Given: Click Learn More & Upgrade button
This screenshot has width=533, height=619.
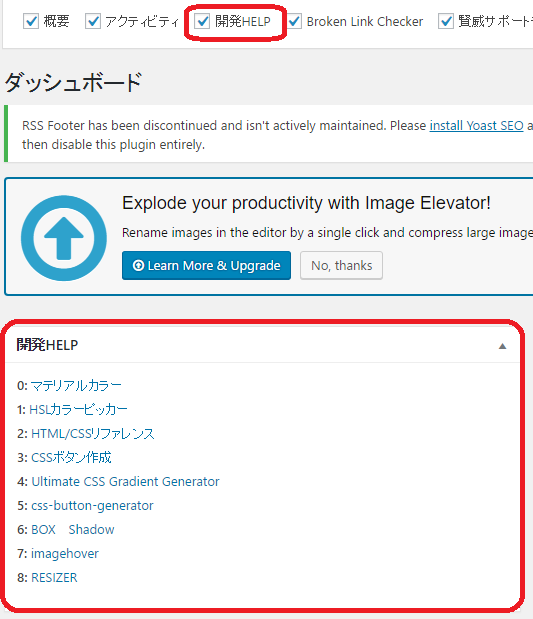Looking at the screenshot, I should tap(206, 265).
